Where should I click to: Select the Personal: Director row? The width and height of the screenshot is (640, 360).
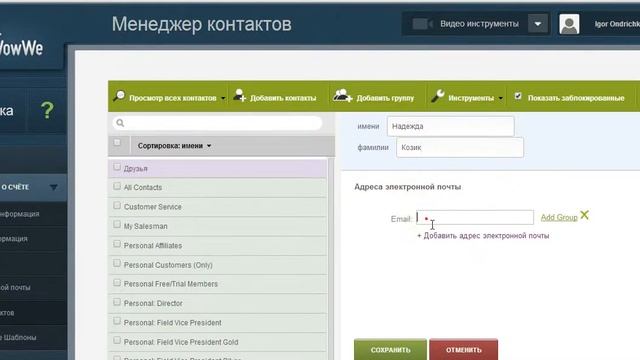point(218,303)
